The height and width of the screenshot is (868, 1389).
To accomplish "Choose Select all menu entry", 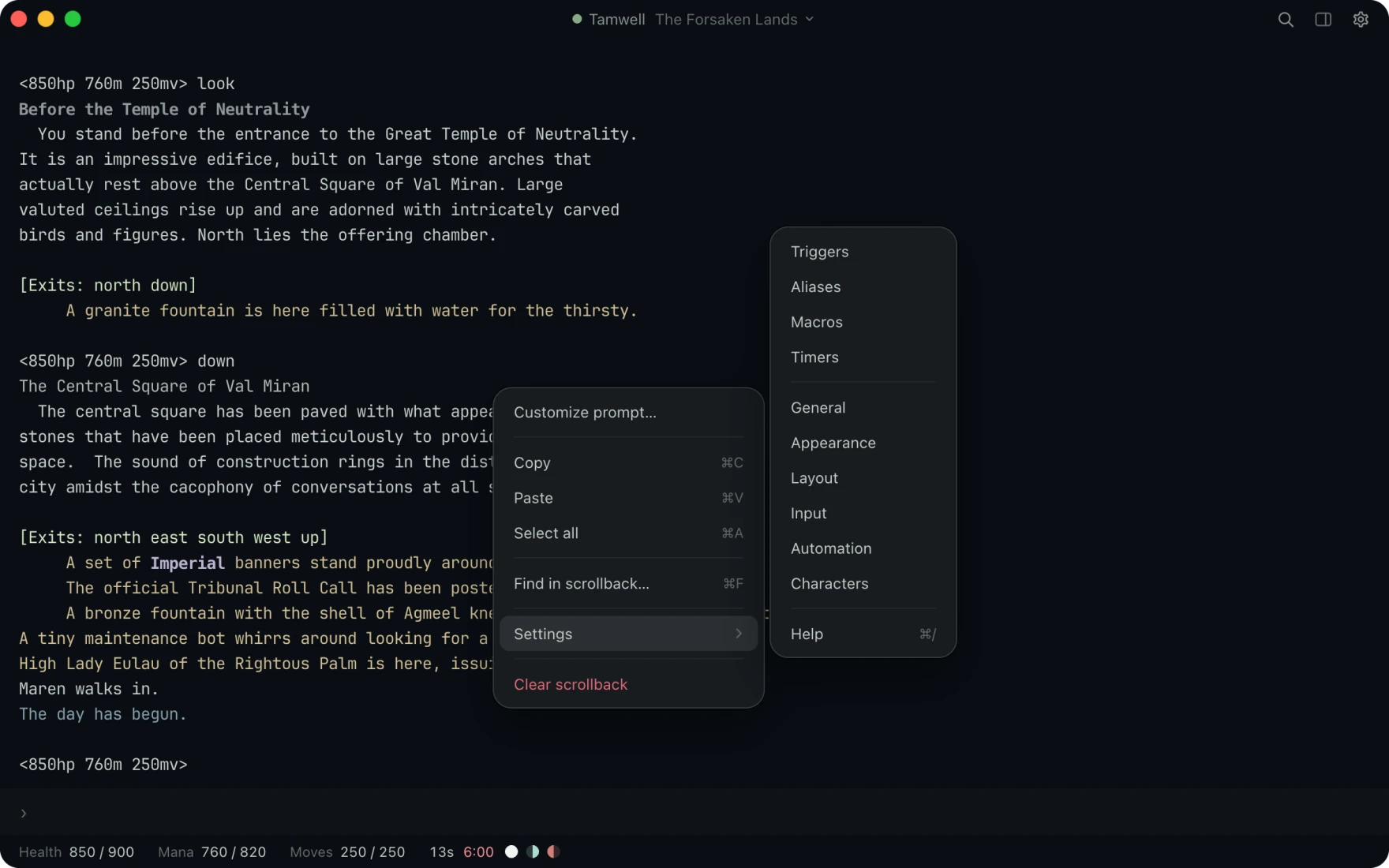I will pyautogui.click(x=628, y=533).
